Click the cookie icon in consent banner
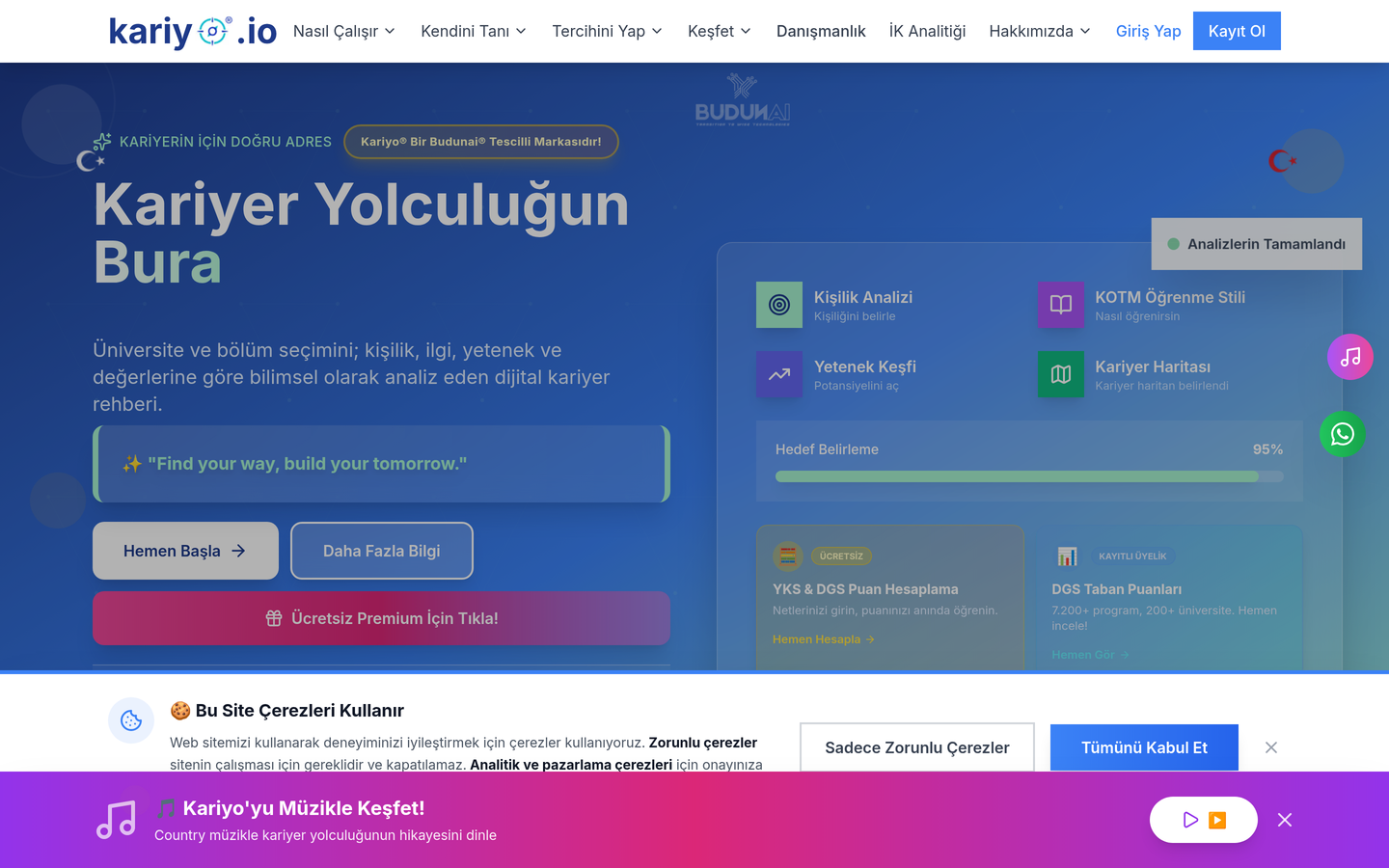Screen dimensions: 1389x868 pyautogui.click(x=131, y=720)
